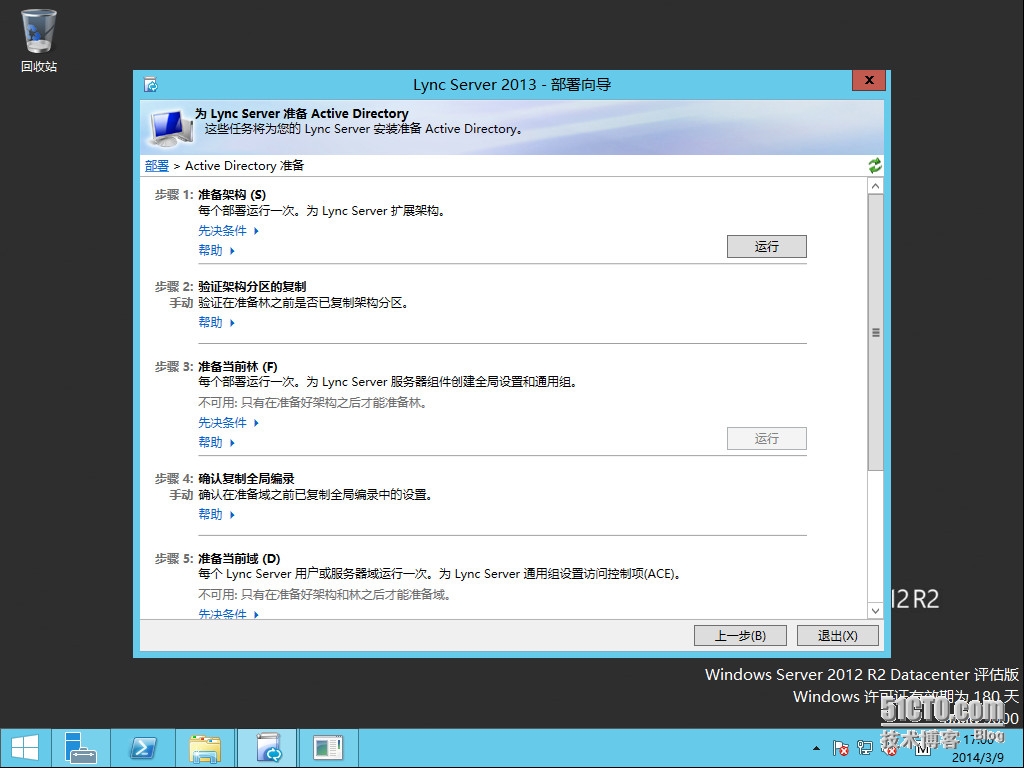The image size is (1024, 768).
Task: Click scrollbar down arrow
Action: click(875, 611)
